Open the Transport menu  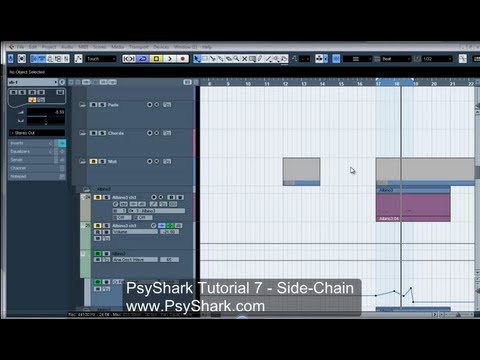click(x=139, y=47)
